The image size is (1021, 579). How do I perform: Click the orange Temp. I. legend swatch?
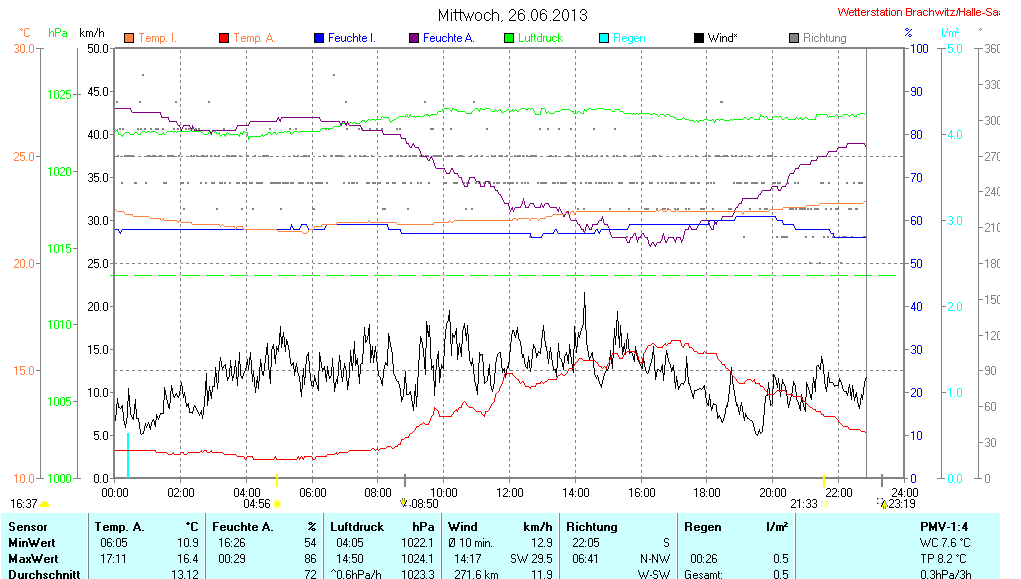(129, 38)
